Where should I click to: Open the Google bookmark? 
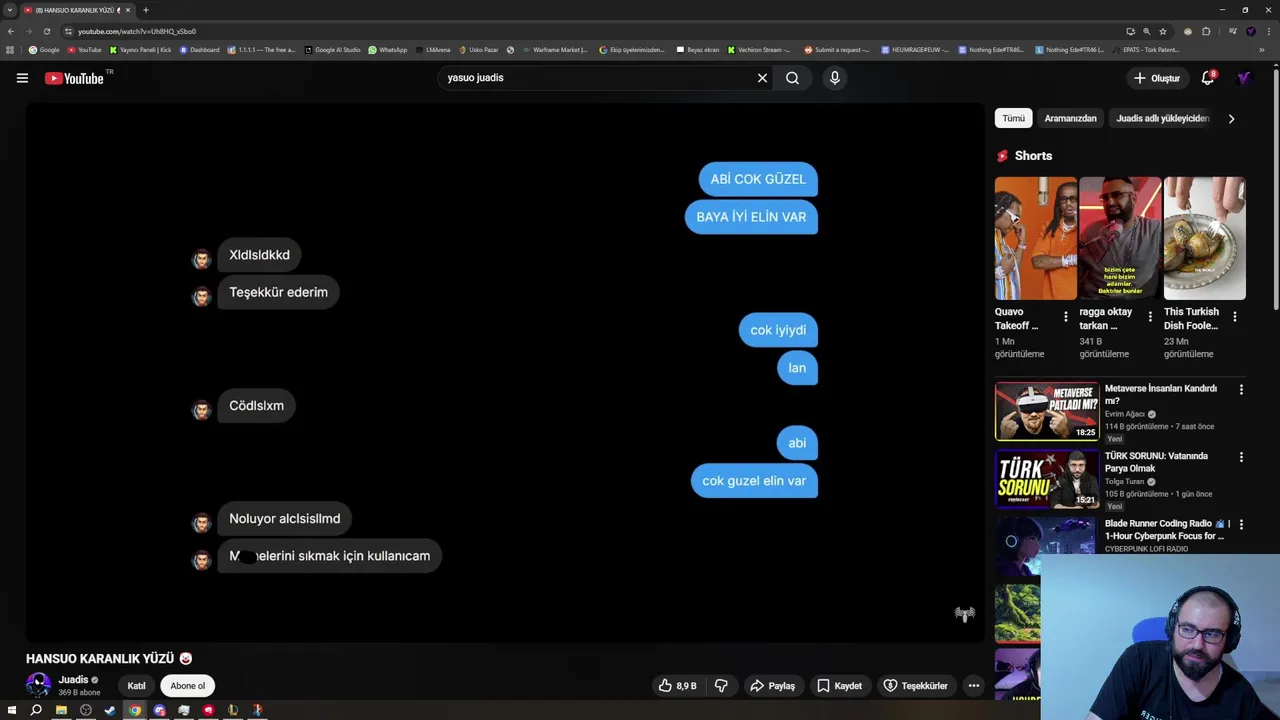(44, 49)
